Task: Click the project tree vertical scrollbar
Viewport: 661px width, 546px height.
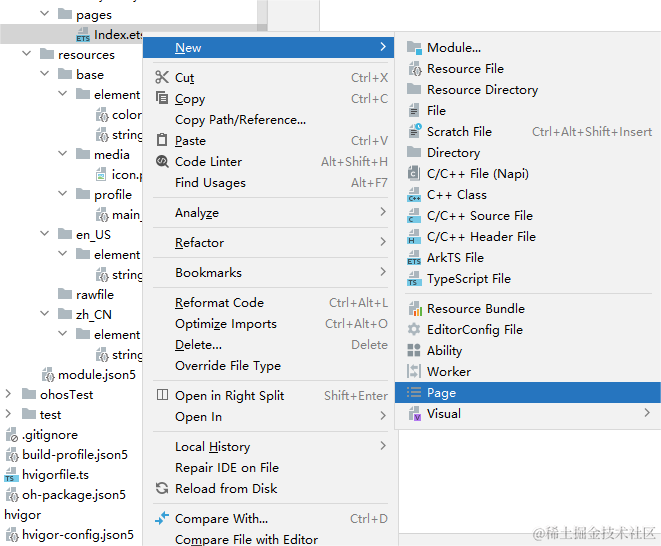Action: (x=262, y=15)
